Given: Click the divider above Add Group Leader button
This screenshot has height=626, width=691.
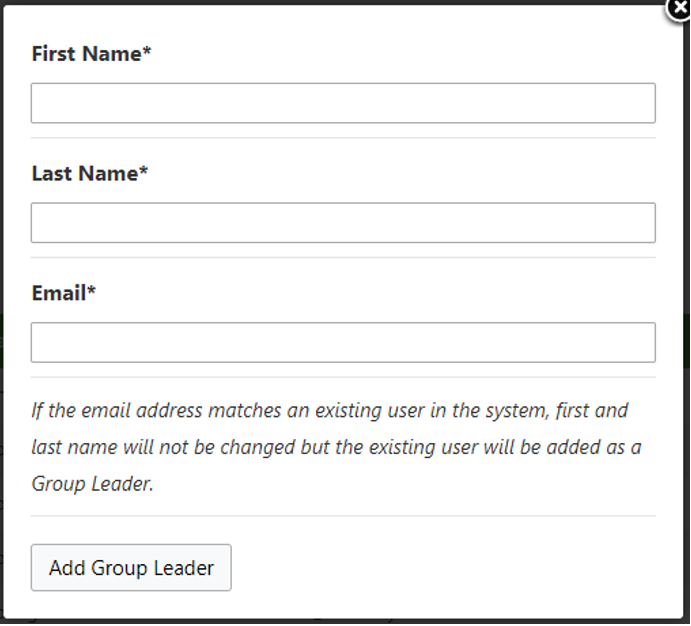Looking at the screenshot, I should click(343, 515).
